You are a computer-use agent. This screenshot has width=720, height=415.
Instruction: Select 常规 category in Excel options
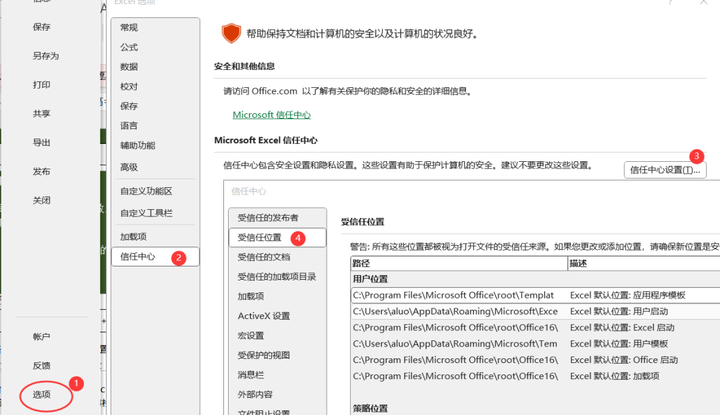(x=155, y=28)
